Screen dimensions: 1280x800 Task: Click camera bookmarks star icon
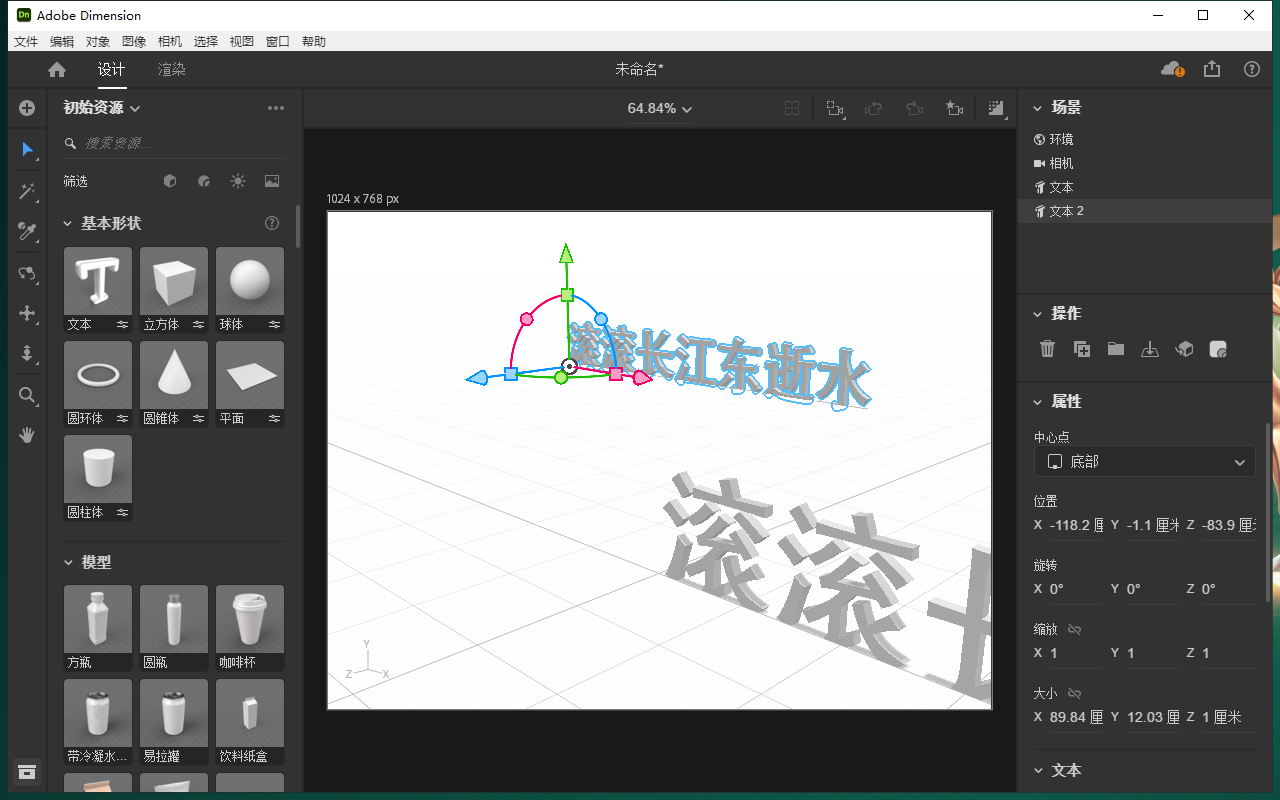click(954, 108)
